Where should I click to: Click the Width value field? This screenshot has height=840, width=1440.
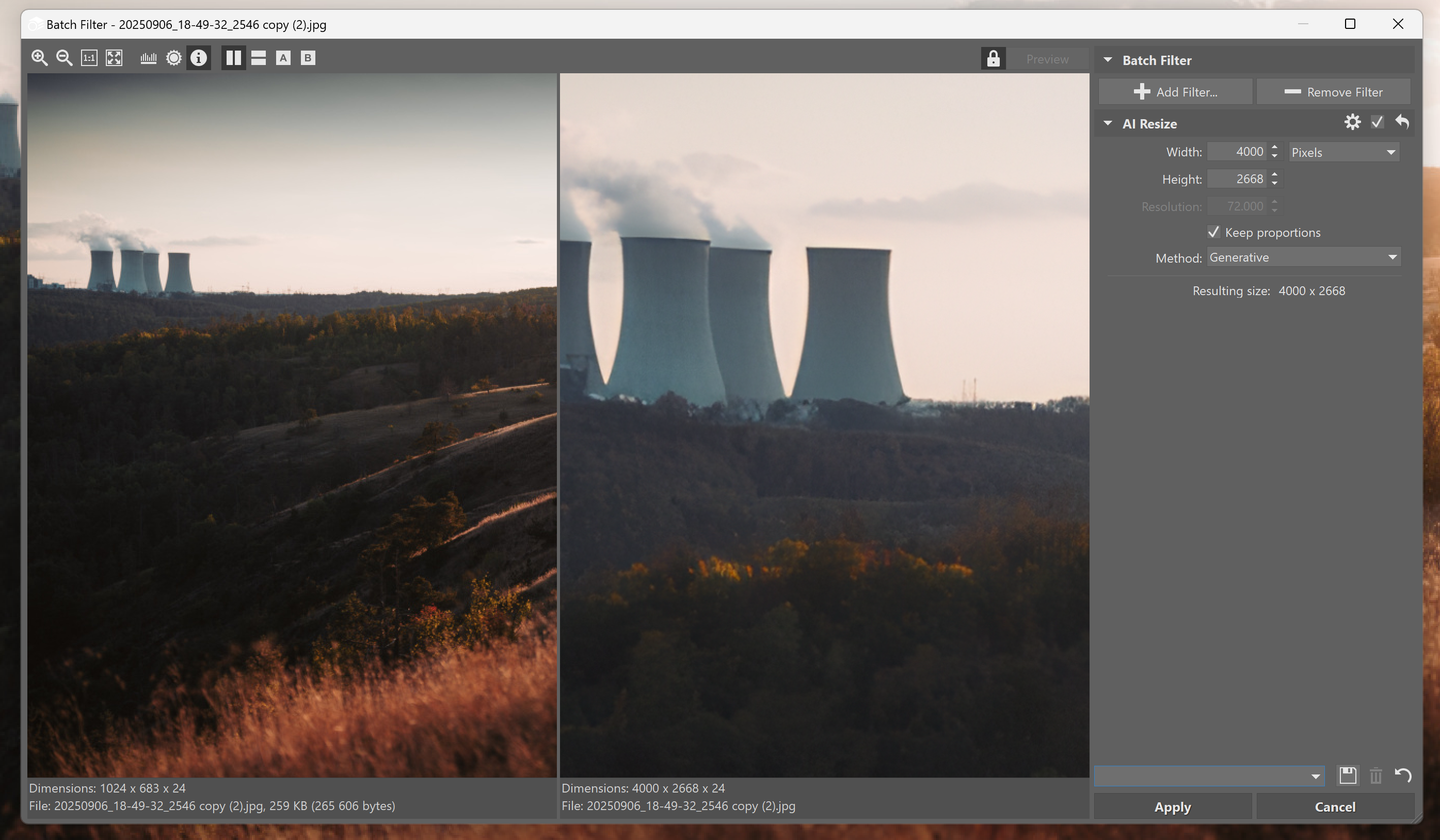[1238, 152]
